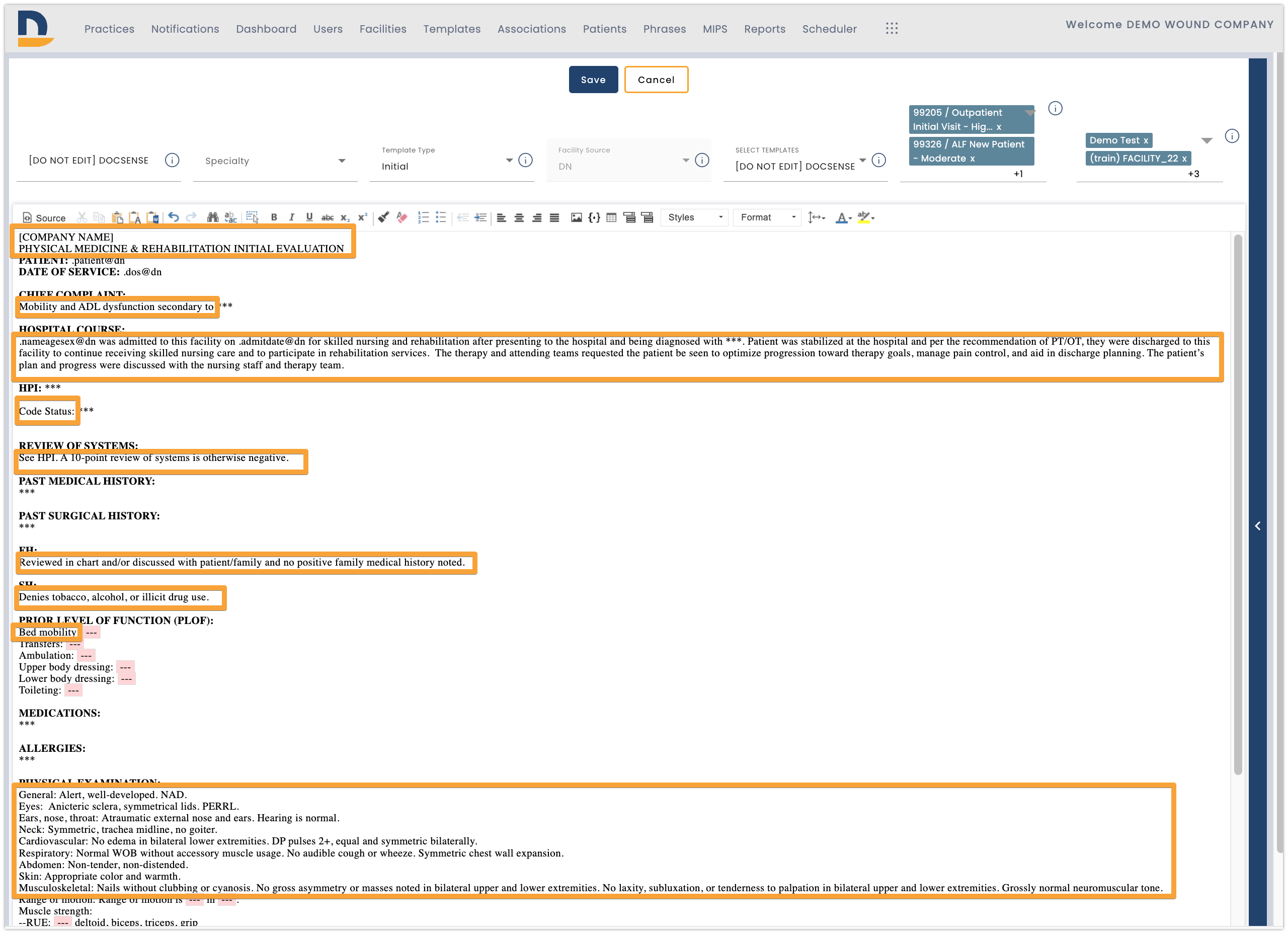Open the line height dropdown
Viewport: 1288px width, 934px height.
pos(817,217)
